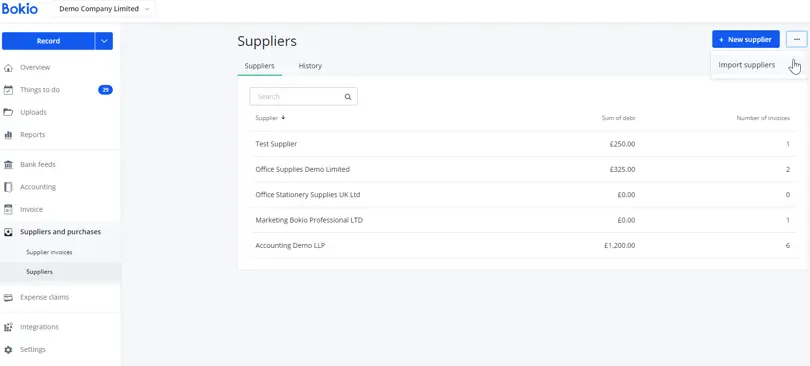Open the Accounting Demo LLP row
Screen dimensions: 810x366
point(523,246)
